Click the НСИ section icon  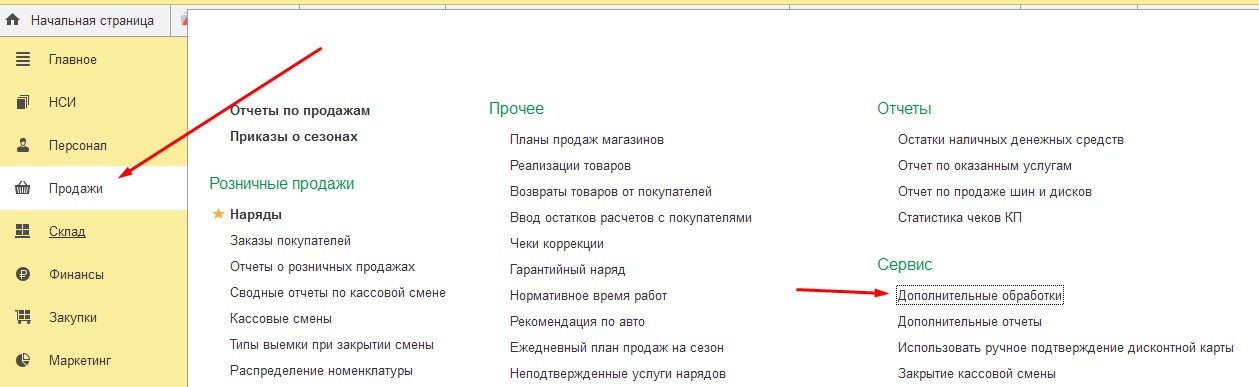23,102
